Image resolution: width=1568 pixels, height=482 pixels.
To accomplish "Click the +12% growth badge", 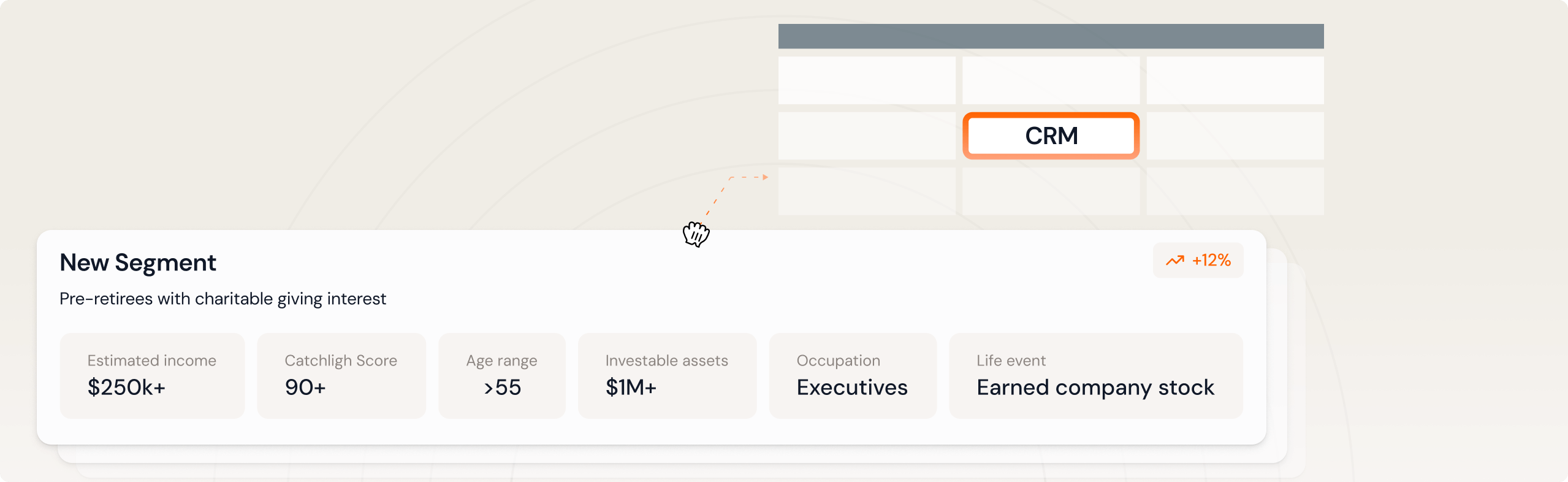I will click(1198, 261).
